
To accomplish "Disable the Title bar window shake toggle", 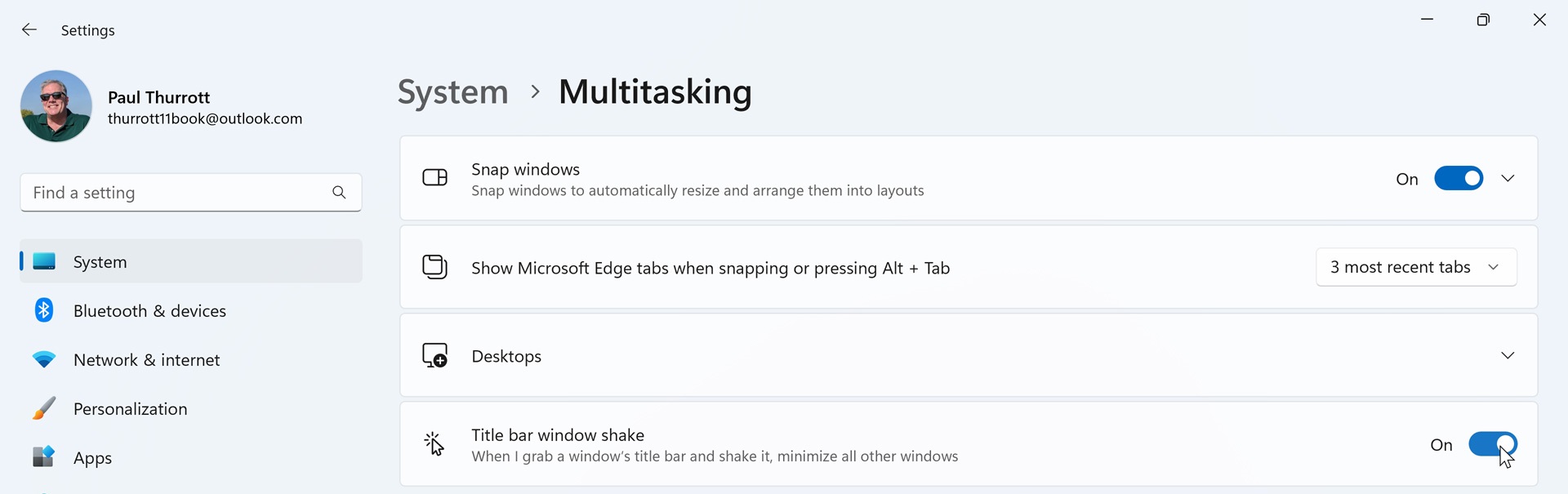I will tap(1493, 444).
